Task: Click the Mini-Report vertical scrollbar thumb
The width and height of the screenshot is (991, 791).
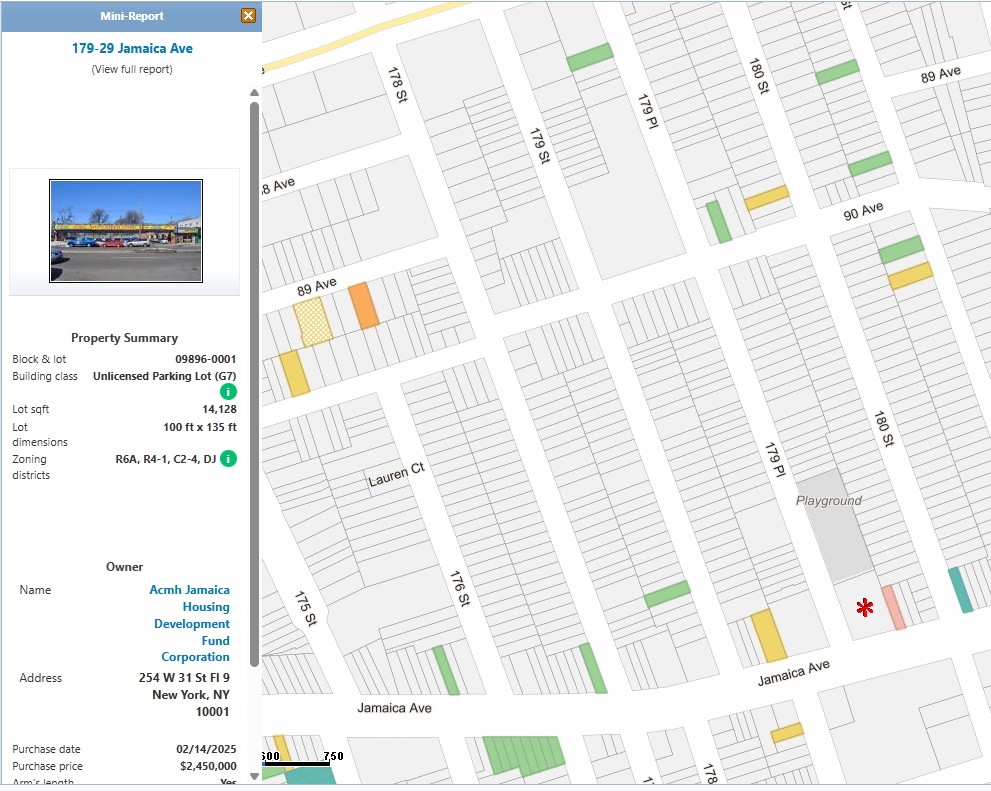Action: 254,380
